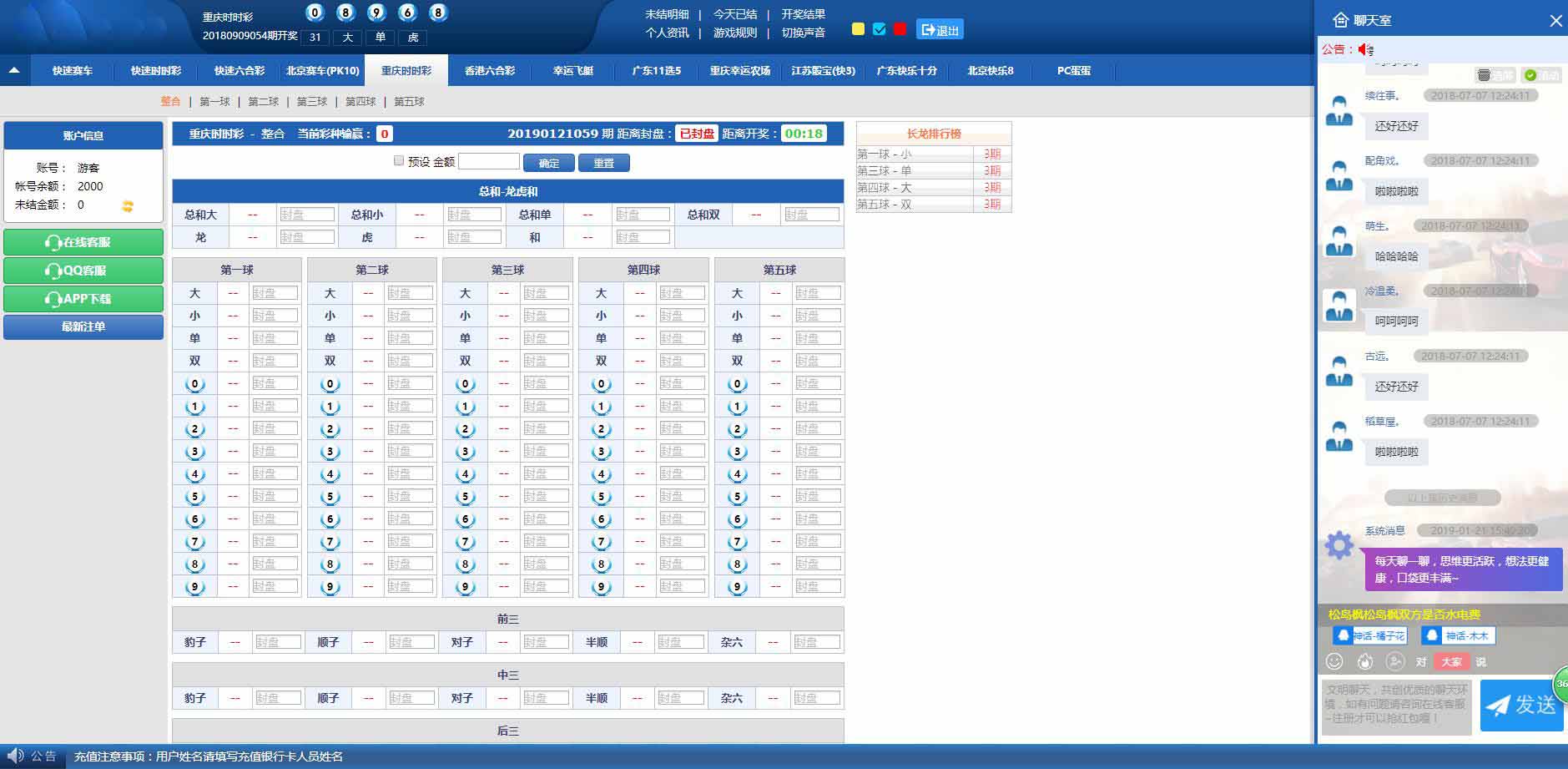Select the yellow theme color swatch

(858, 29)
